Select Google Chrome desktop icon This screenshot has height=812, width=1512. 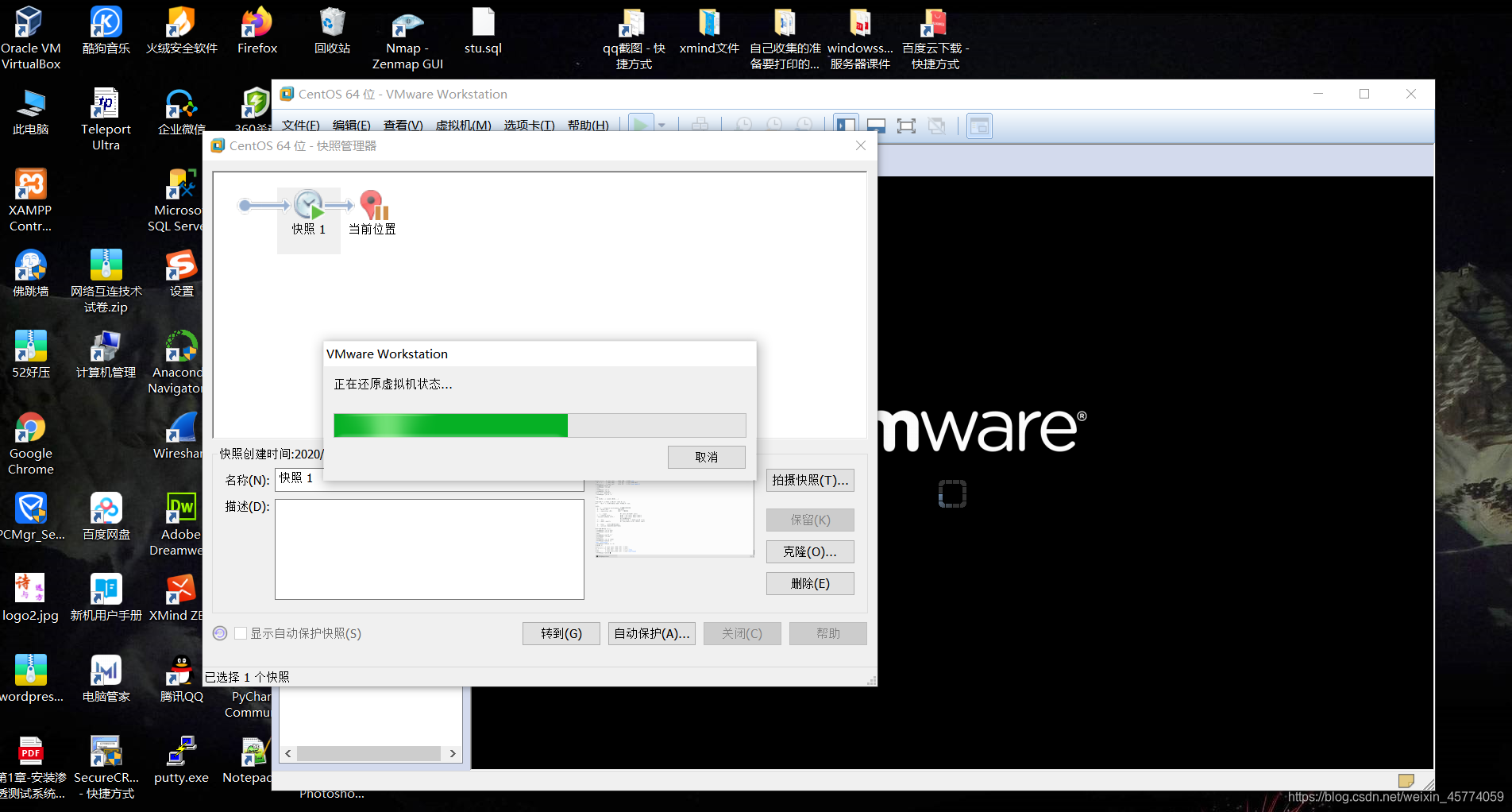click(30, 444)
